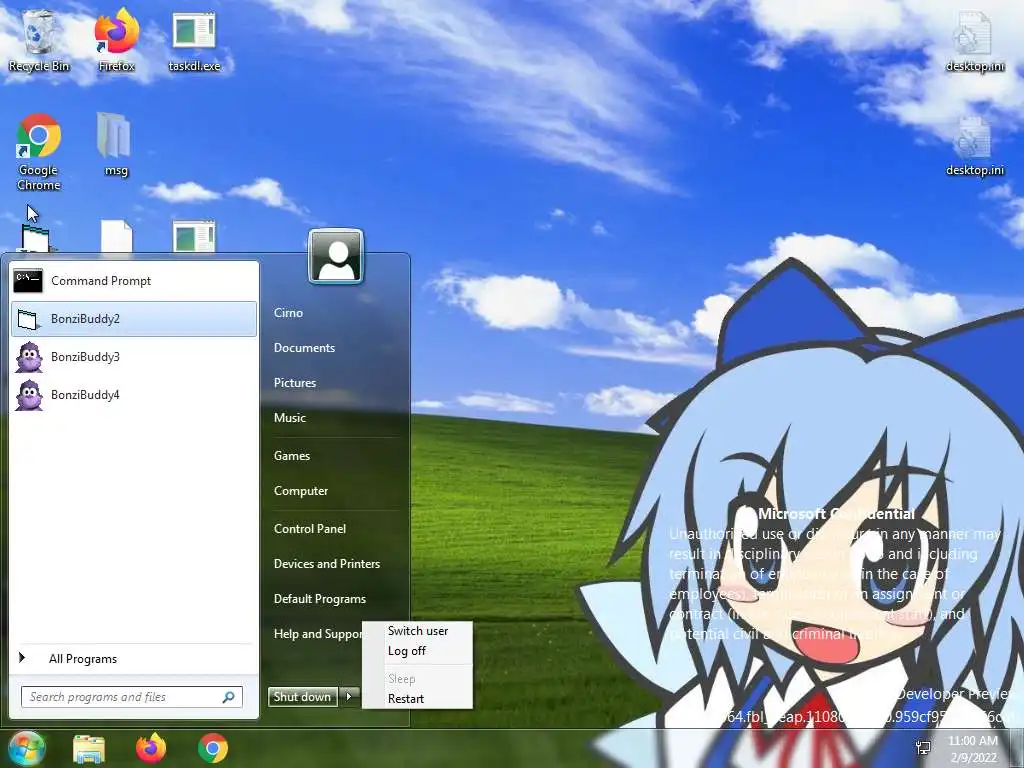The height and width of the screenshot is (768, 1024).
Task: Click the magnifier icon in search box
Action: click(229, 697)
